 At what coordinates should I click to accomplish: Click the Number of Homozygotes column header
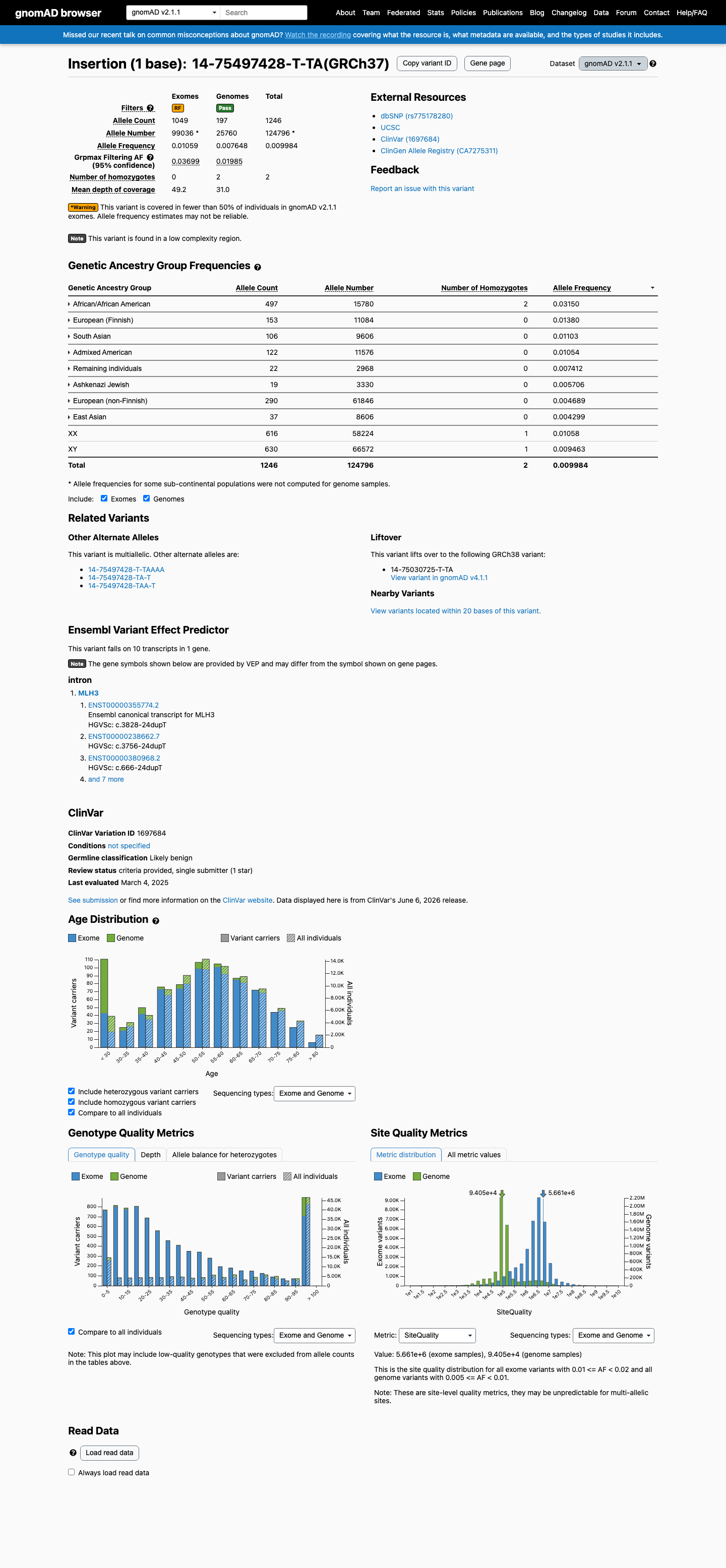click(484, 288)
